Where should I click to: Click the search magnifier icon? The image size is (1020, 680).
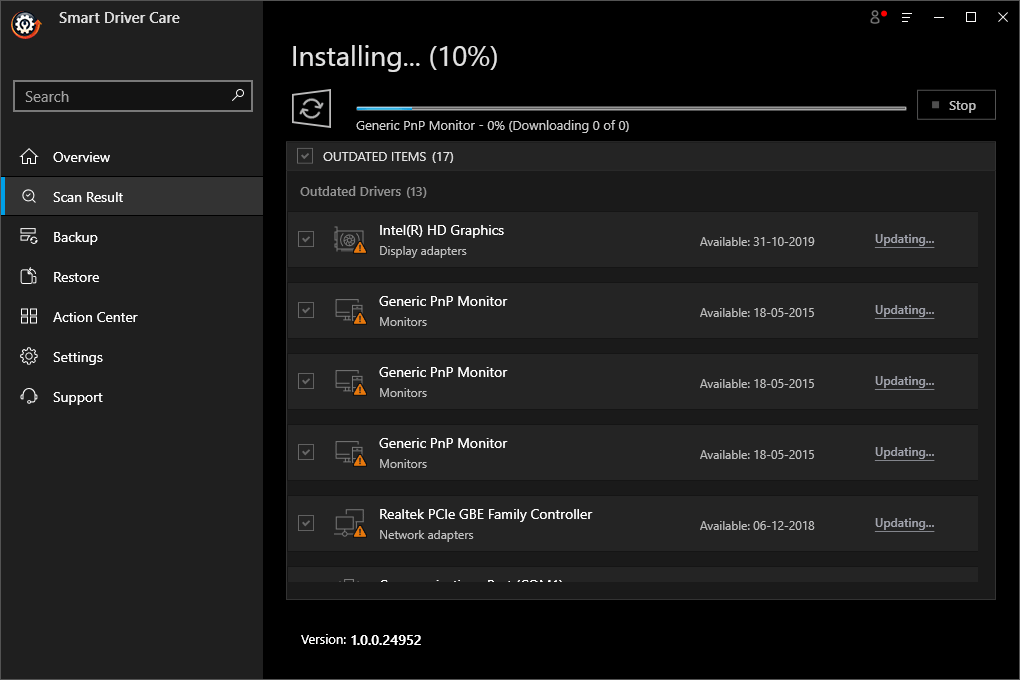[x=238, y=96]
